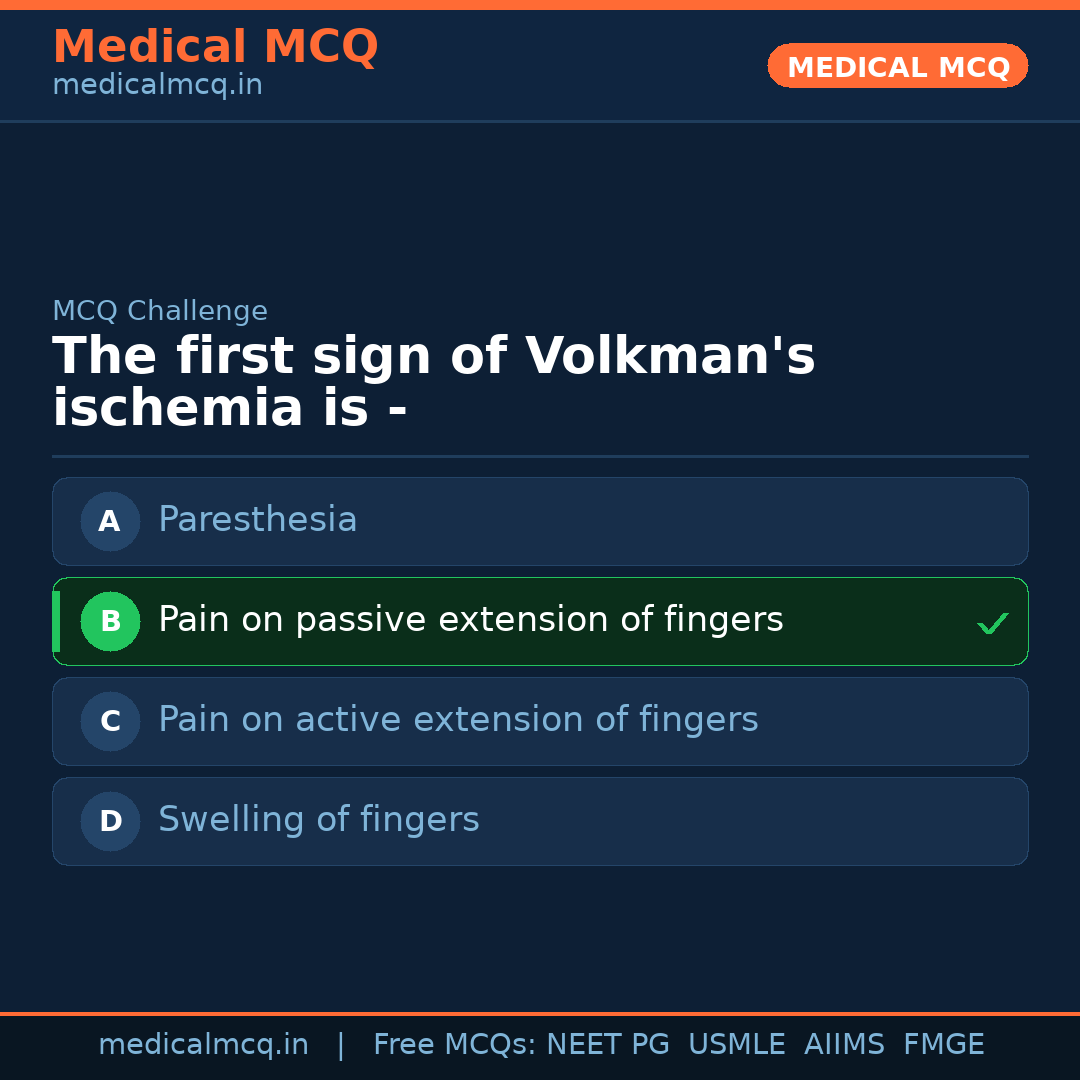Open the Medical MCQ header title

point(215,47)
